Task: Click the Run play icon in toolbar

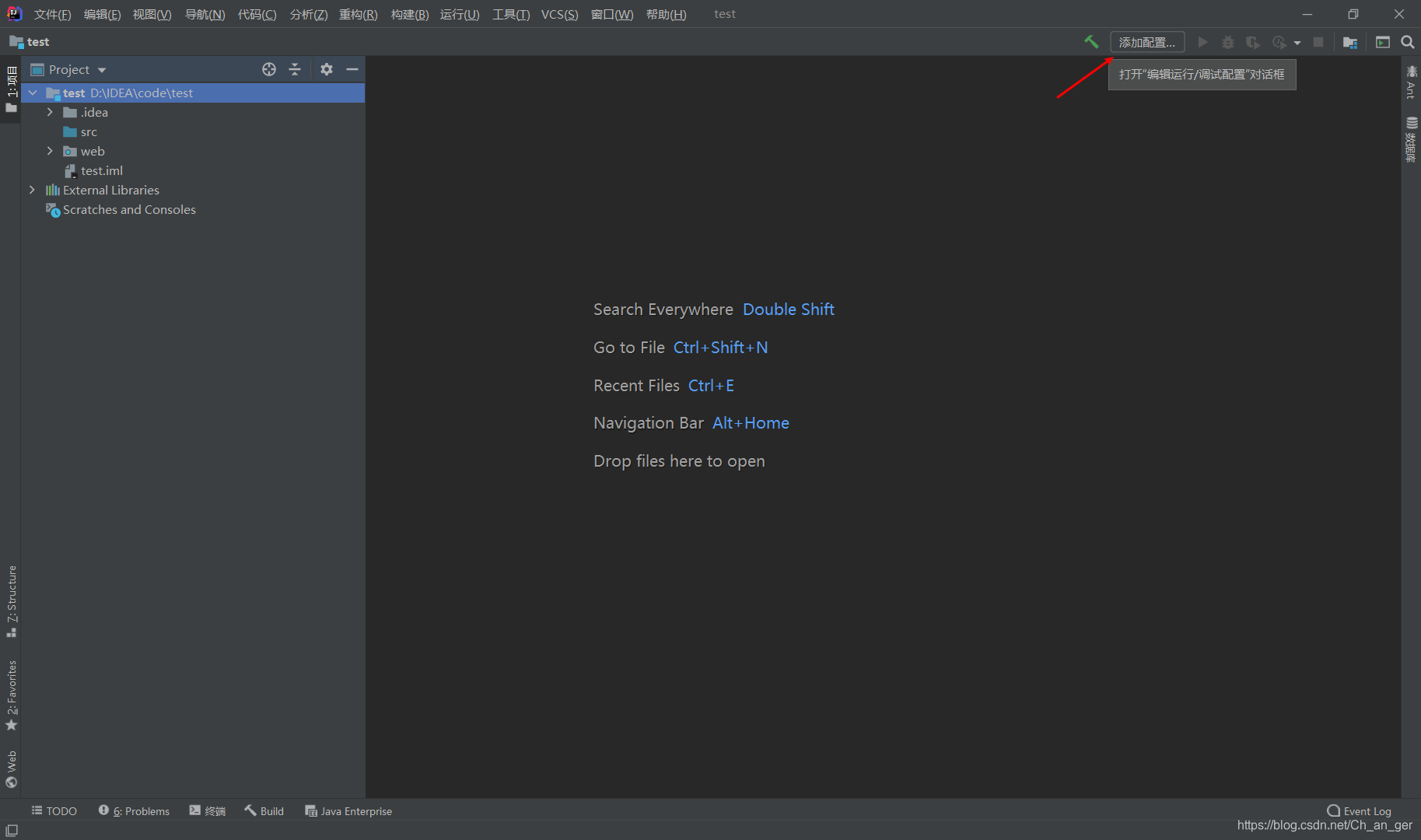Action: point(1203,42)
